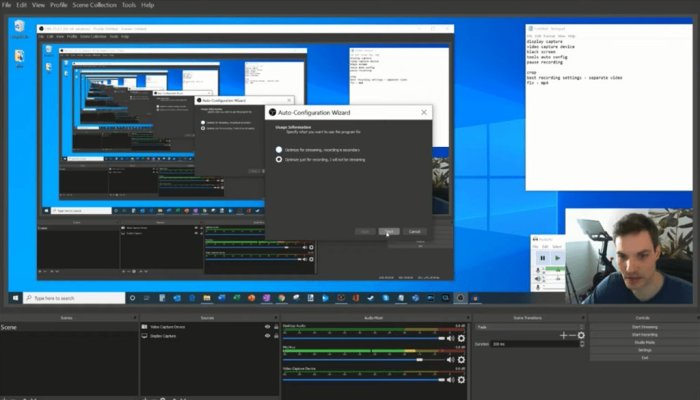700x400 pixels.
Task: Open transition properties gear icon
Action: click(581, 335)
